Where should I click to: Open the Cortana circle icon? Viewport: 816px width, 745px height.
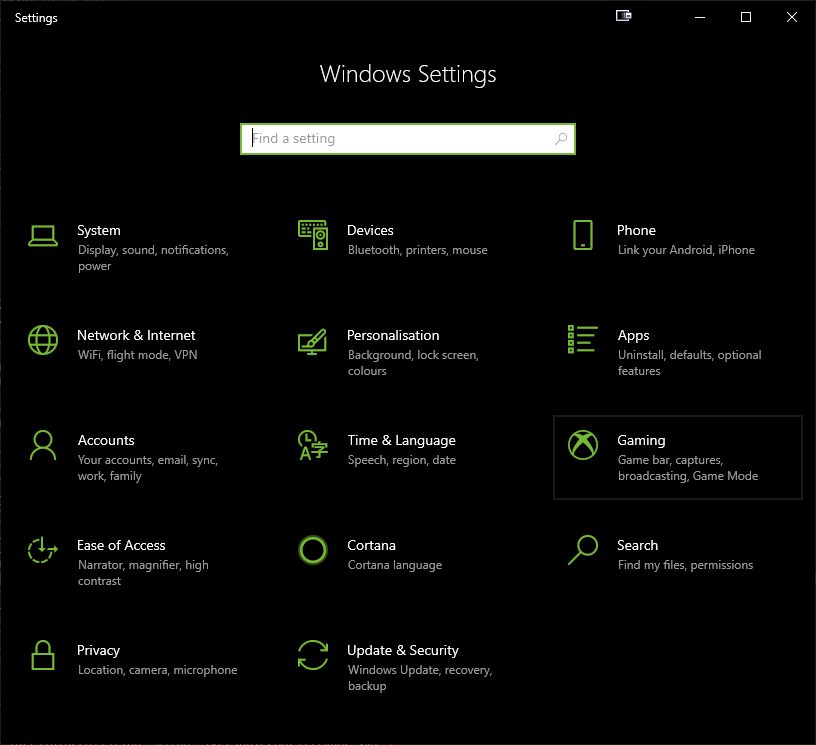point(313,550)
